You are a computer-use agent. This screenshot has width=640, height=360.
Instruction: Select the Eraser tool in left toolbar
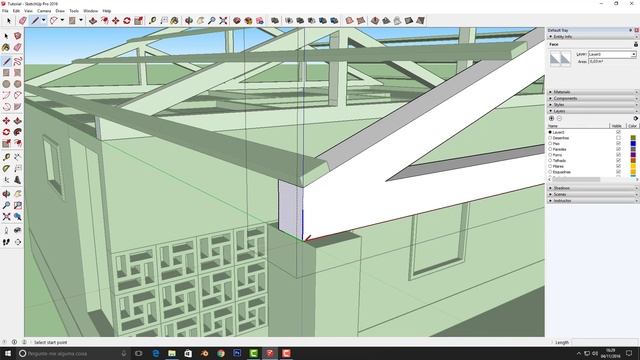(x=18, y=48)
